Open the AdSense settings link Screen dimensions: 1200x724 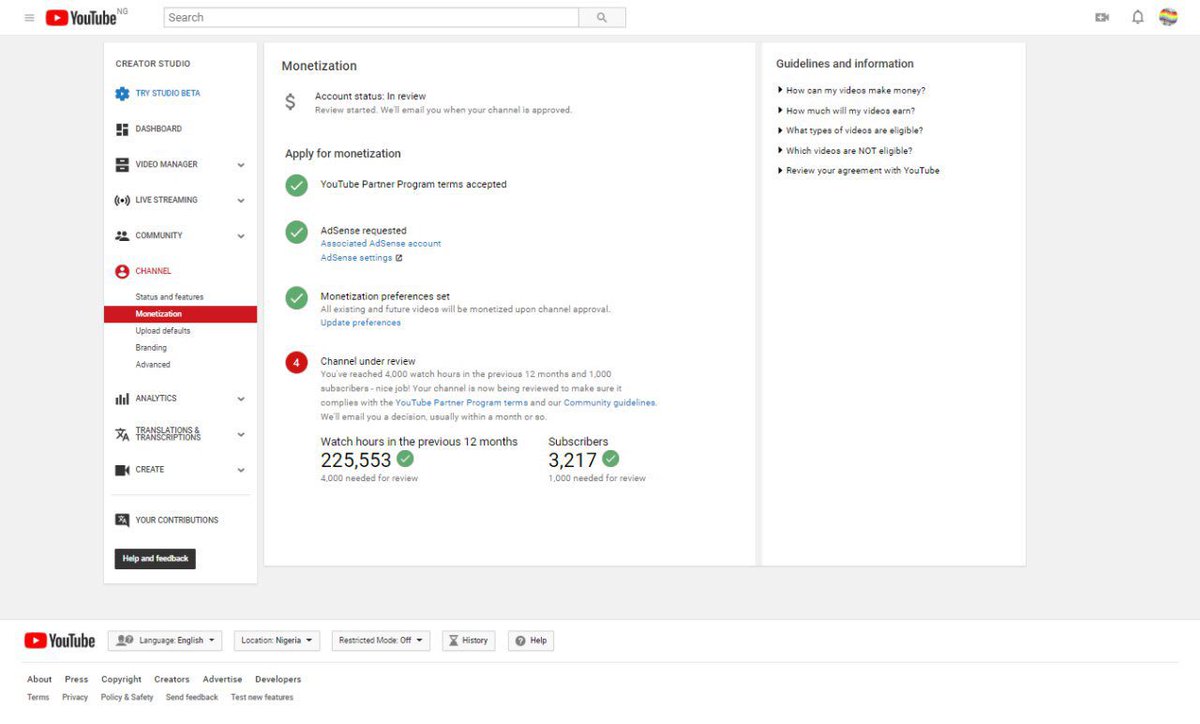click(x=356, y=258)
